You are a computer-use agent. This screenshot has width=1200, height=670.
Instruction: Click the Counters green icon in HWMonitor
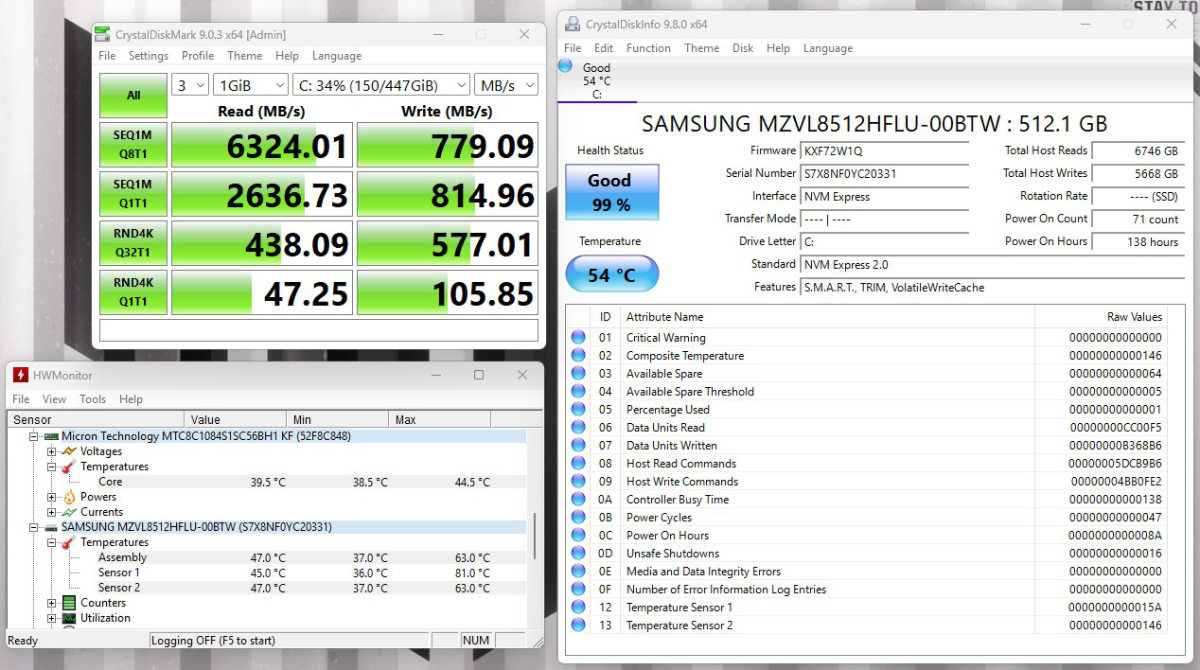69,603
